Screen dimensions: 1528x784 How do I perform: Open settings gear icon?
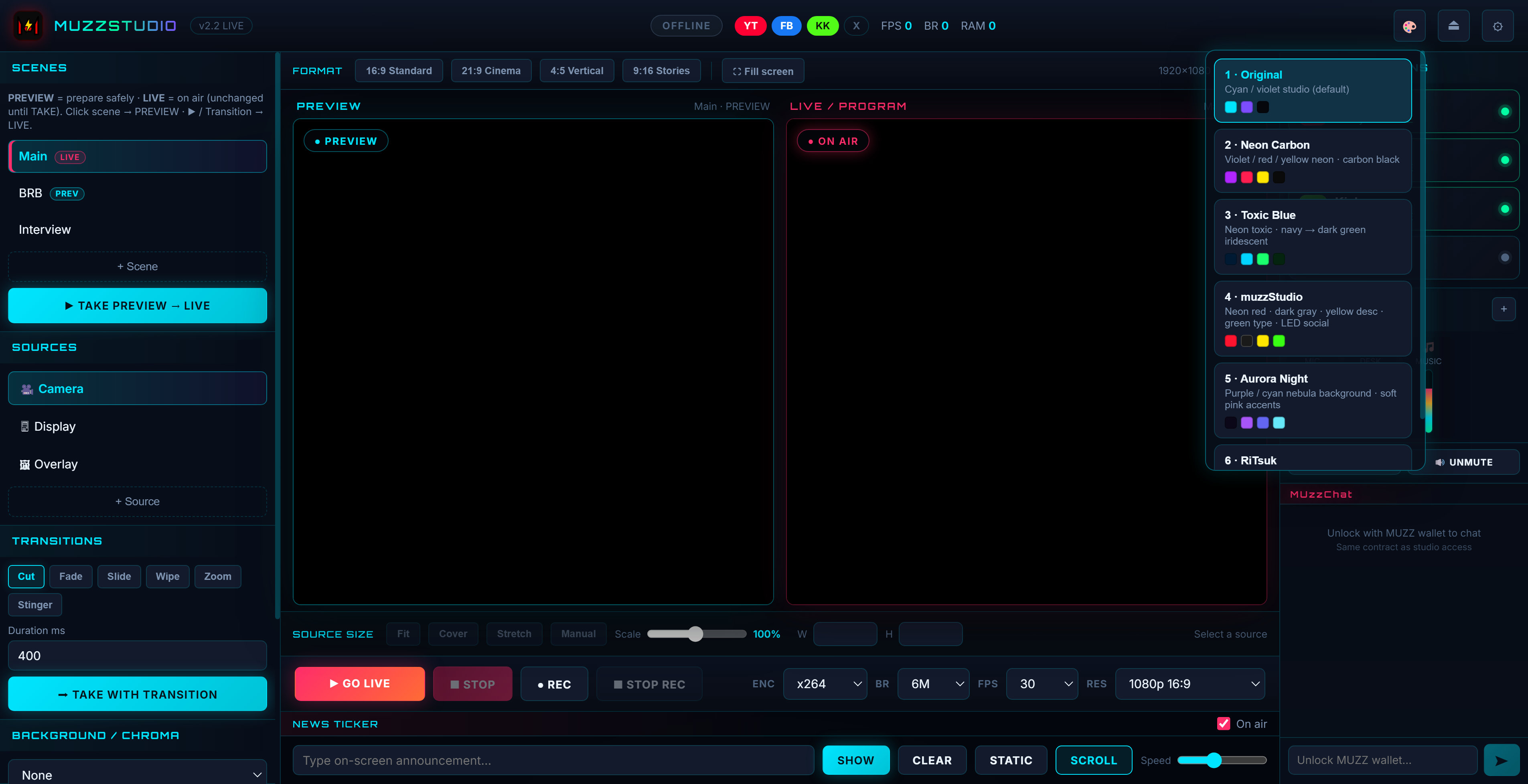point(1497,26)
